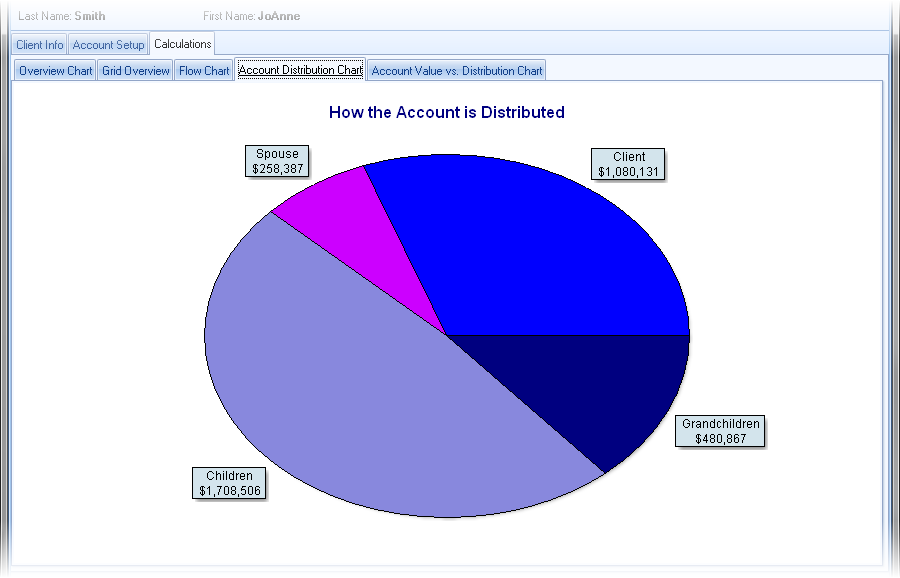This screenshot has height=578, width=900.
Task: Click the Children $1,708,506 data label
Action: point(230,483)
